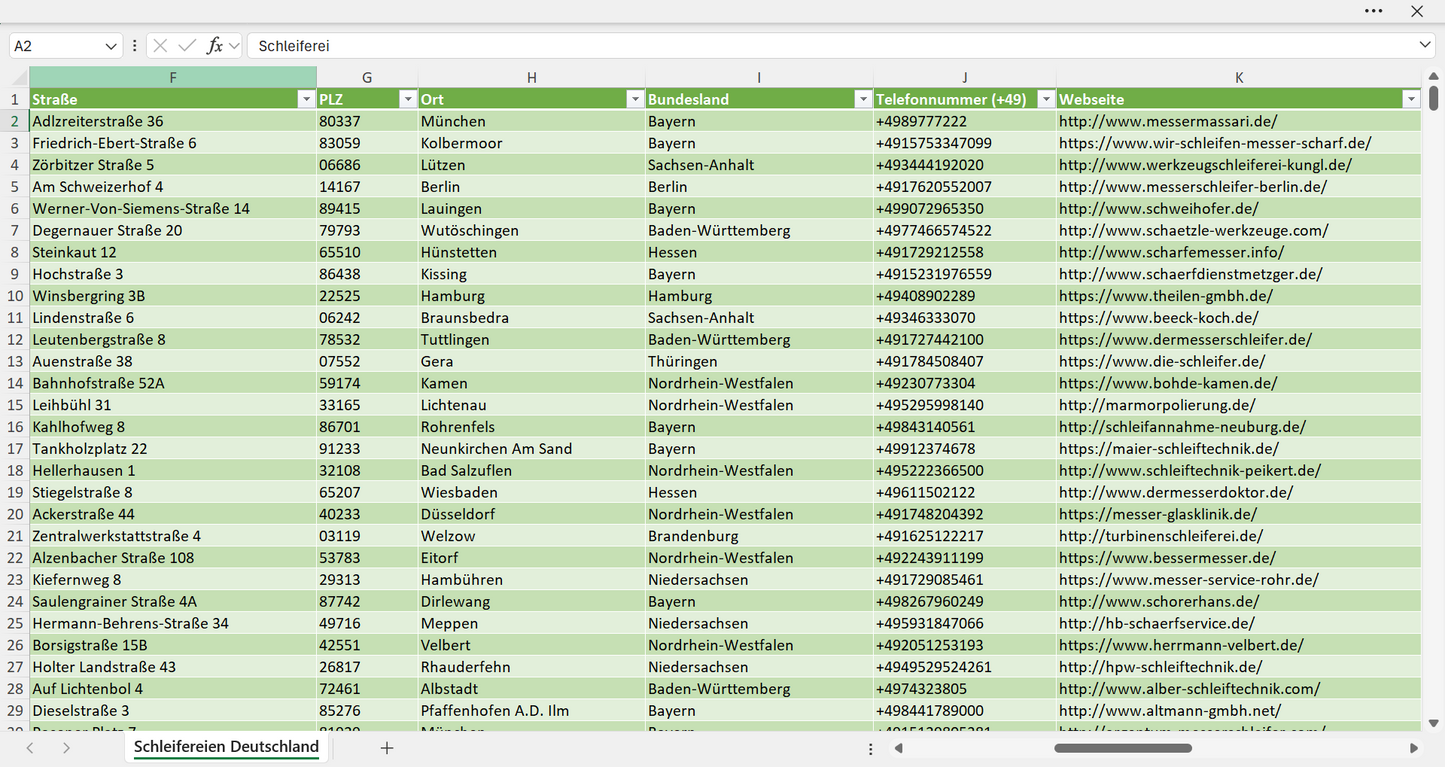This screenshot has height=767, width=1445.
Task: Open the Telefonnummer column filter dropdown
Action: pos(1046,99)
